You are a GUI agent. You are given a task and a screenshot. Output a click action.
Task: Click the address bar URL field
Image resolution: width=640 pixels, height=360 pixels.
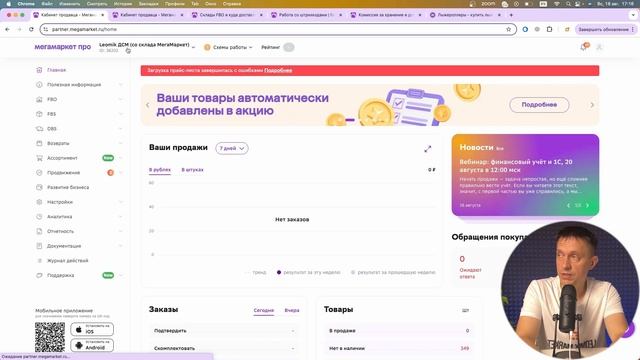point(278,29)
